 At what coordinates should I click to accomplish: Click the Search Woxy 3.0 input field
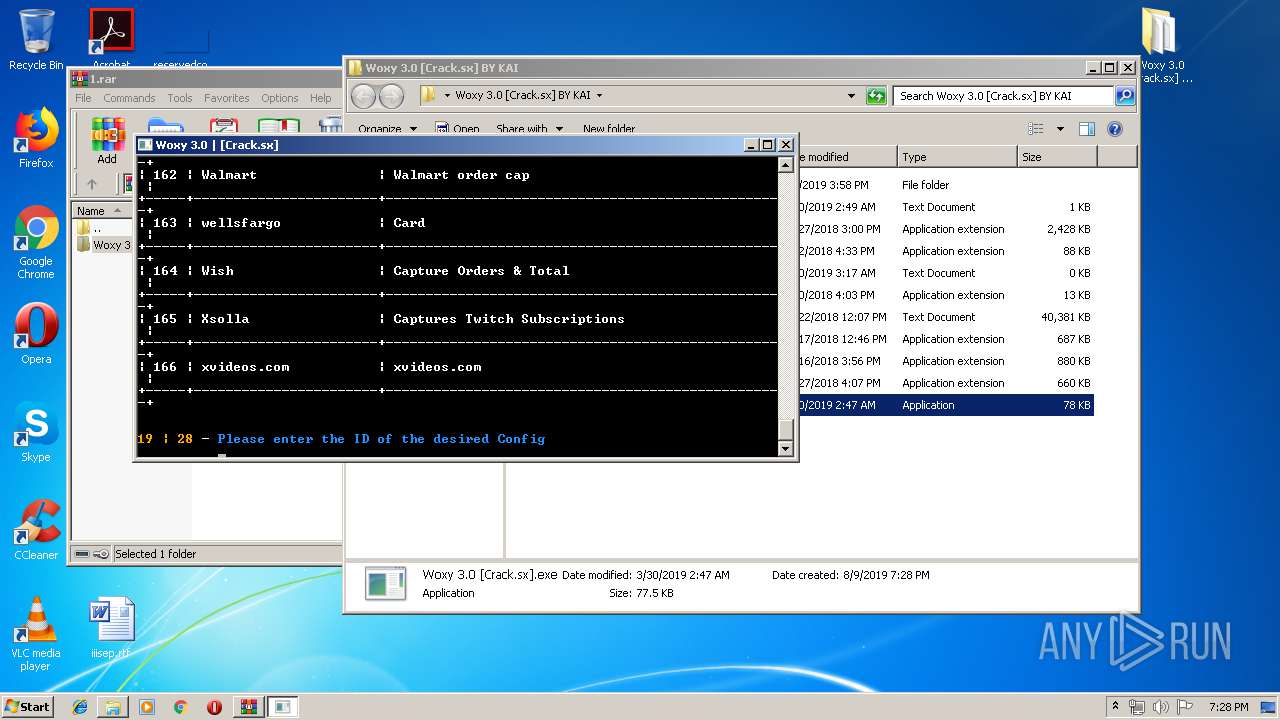pyautogui.click(x=1003, y=96)
